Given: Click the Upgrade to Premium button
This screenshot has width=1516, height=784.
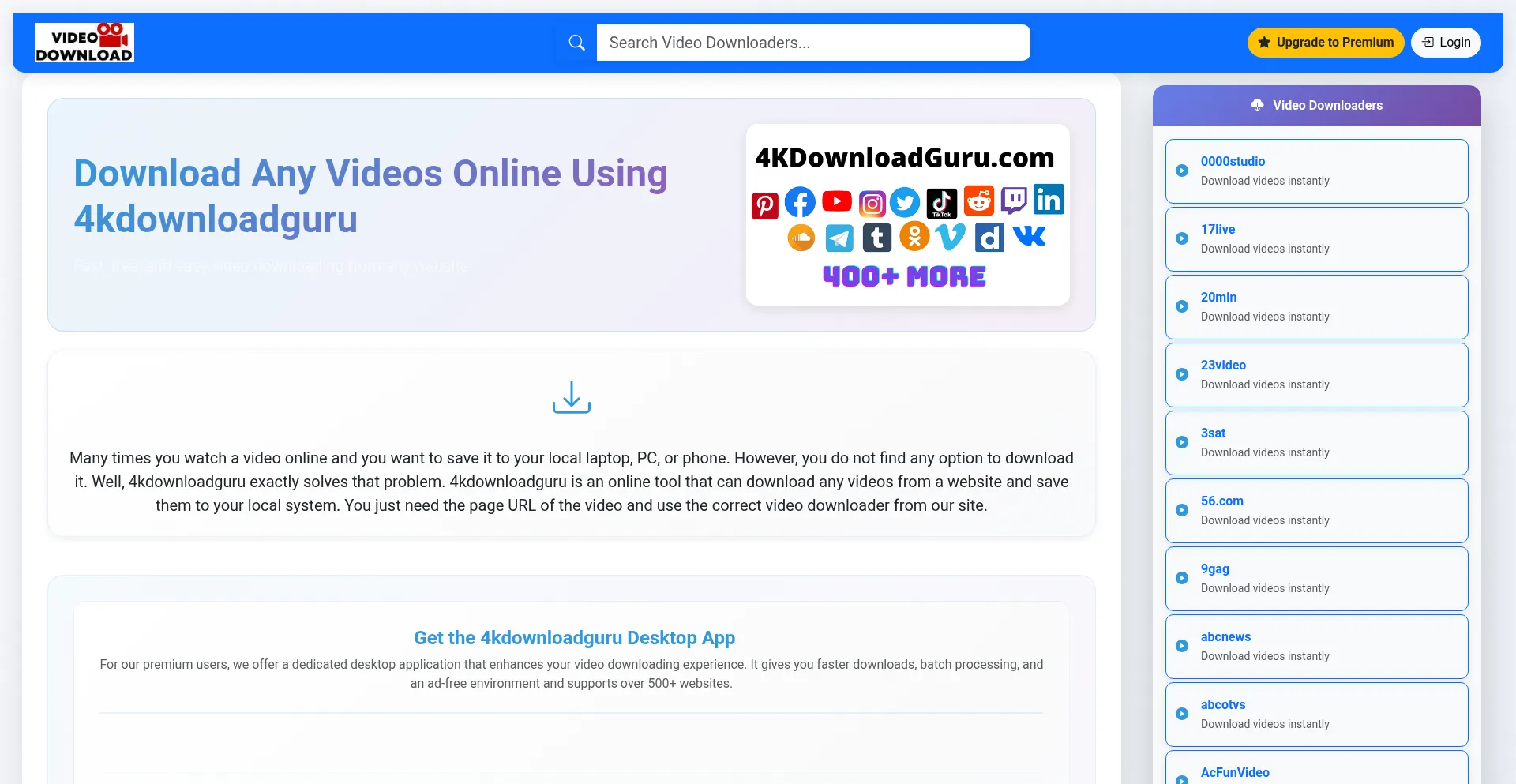Looking at the screenshot, I should [1326, 43].
